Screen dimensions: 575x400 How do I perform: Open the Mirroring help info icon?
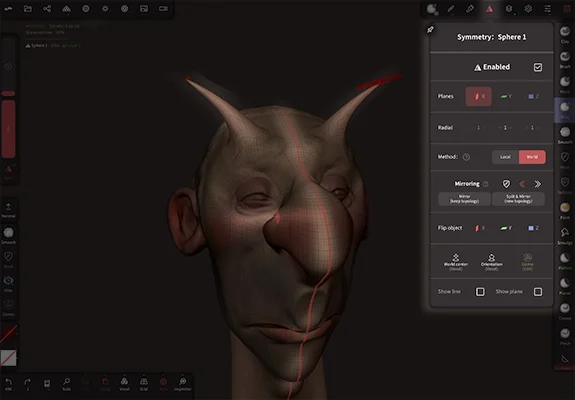(486, 184)
